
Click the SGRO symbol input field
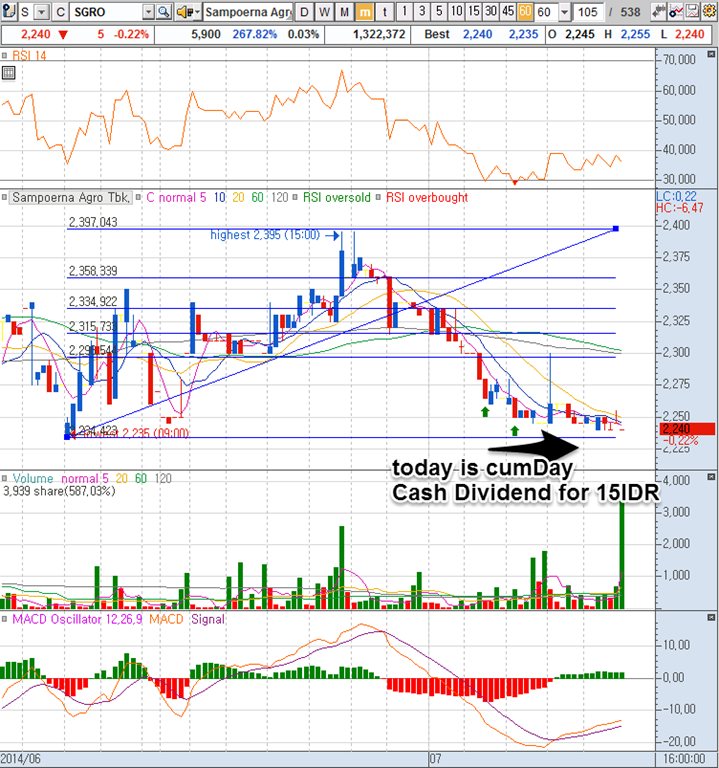pyautogui.click(x=106, y=11)
